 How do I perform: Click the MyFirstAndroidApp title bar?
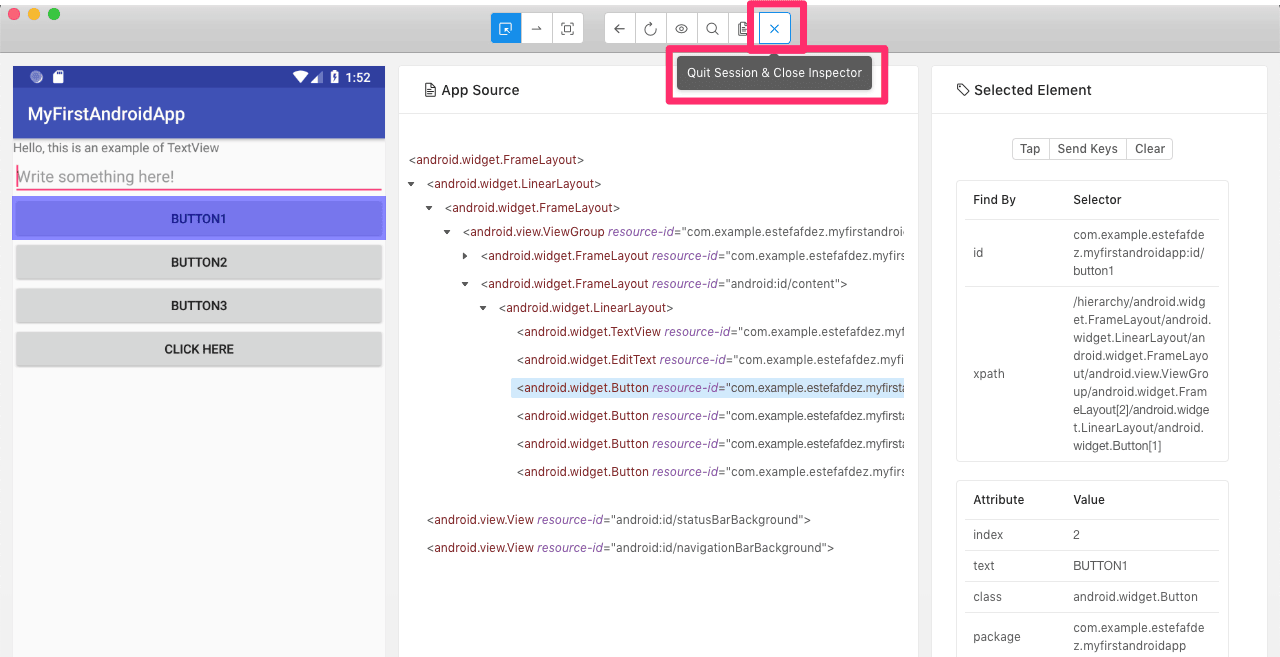(x=199, y=114)
